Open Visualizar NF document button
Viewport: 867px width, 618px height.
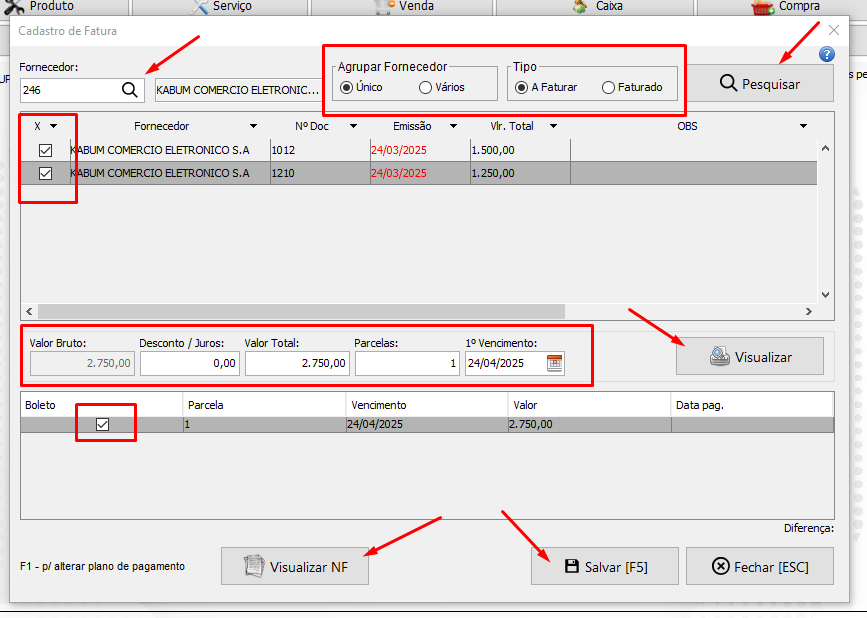tap(295, 567)
